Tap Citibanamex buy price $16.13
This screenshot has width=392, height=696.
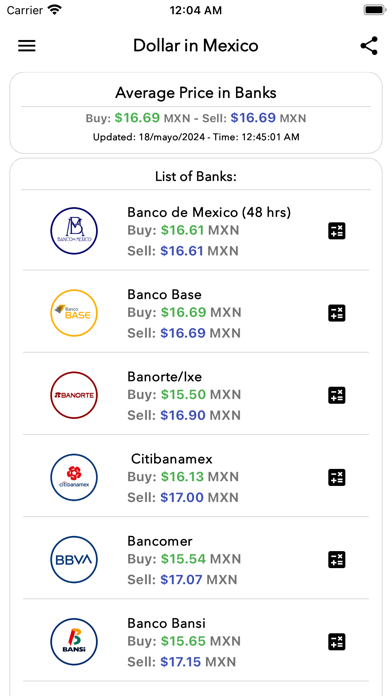tap(182, 477)
